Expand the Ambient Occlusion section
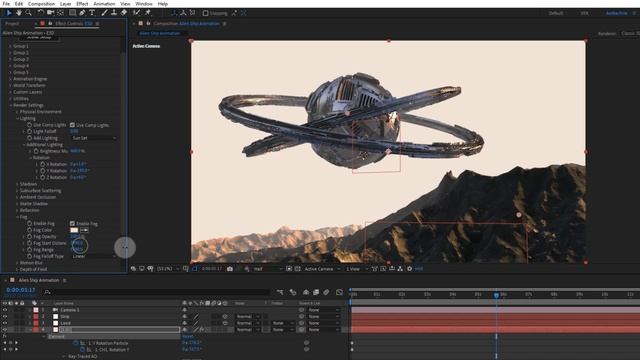 pos(17,197)
